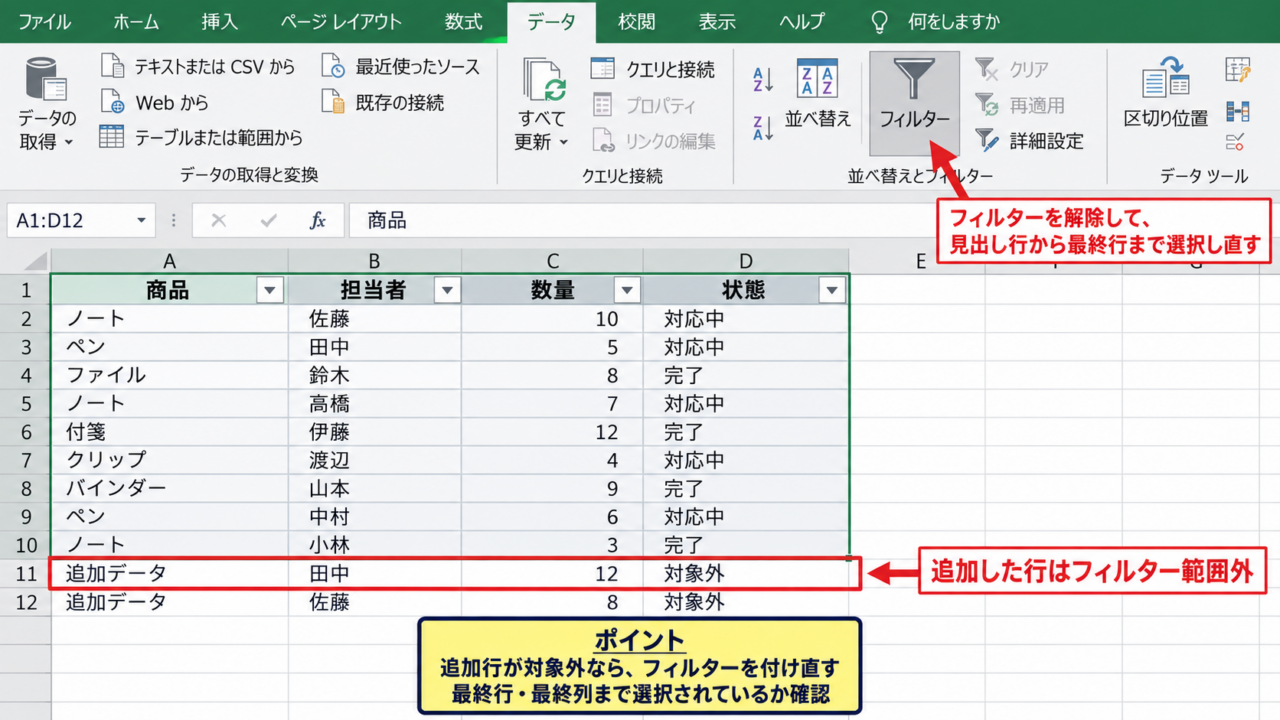Click the Remove Duplicates icon in データ ツール
Viewport: 1280px width, 720px height.
pyautogui.click(x=1238, y=110)
